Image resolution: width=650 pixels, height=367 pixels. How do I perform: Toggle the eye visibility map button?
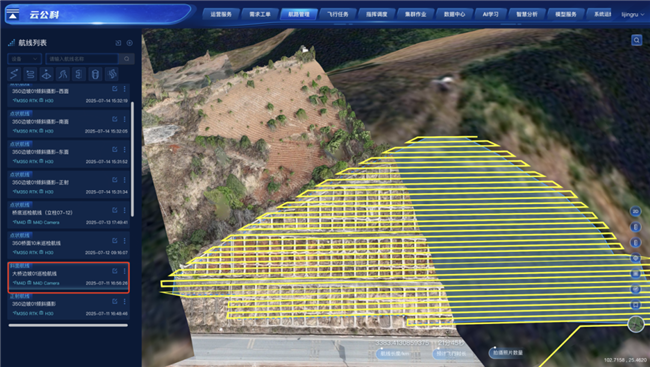(x=635, y=258)
